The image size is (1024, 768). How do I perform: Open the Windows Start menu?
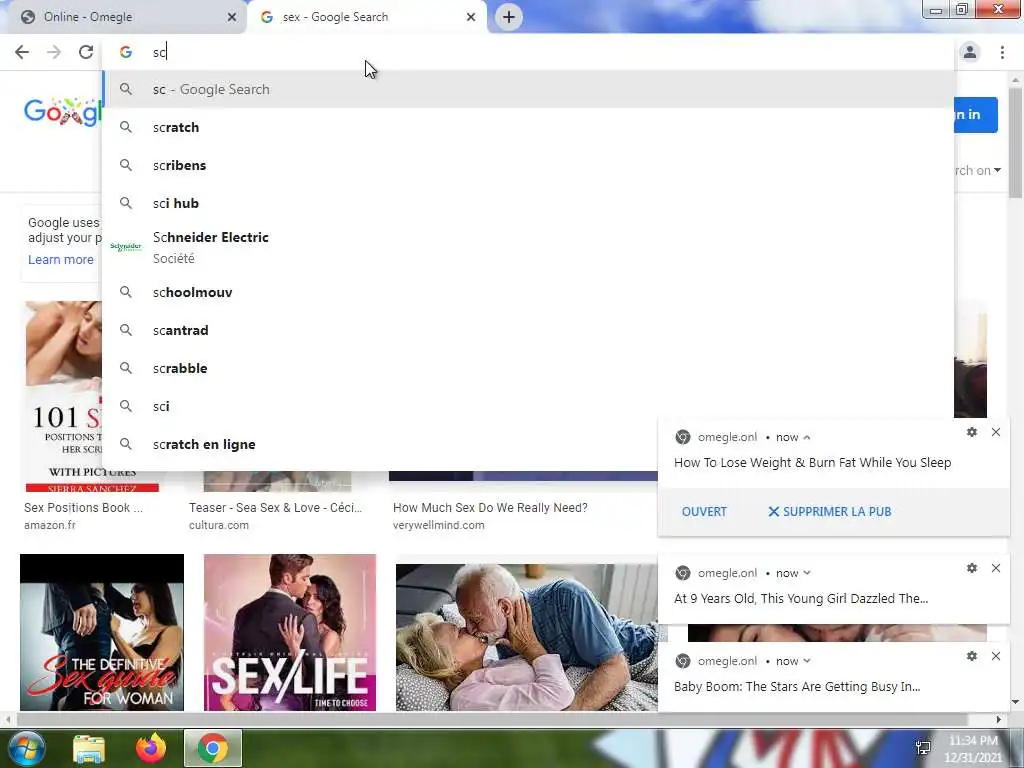point(26,748)
